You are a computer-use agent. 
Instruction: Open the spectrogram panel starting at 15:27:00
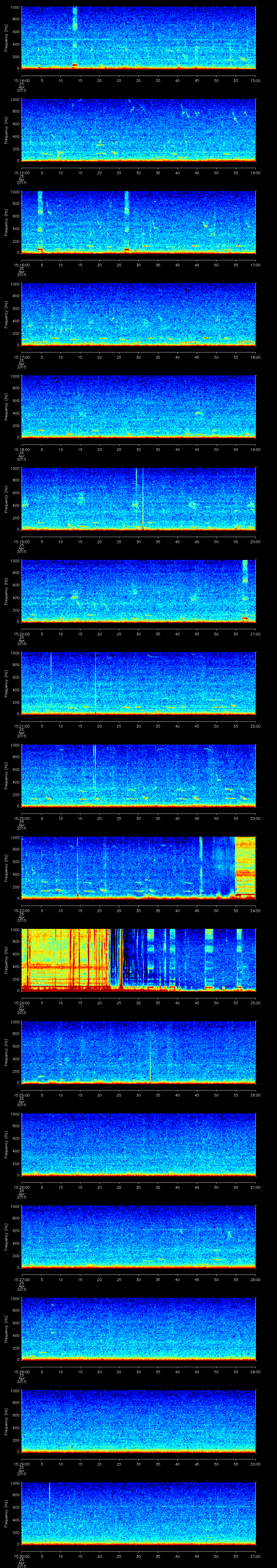pos(138,1237)
